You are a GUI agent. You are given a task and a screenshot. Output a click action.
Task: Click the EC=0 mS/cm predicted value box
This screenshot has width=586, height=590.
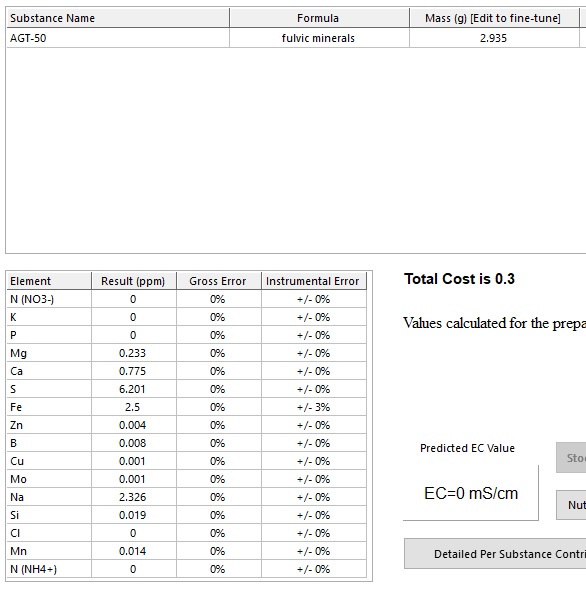click(x=471, y=493)
